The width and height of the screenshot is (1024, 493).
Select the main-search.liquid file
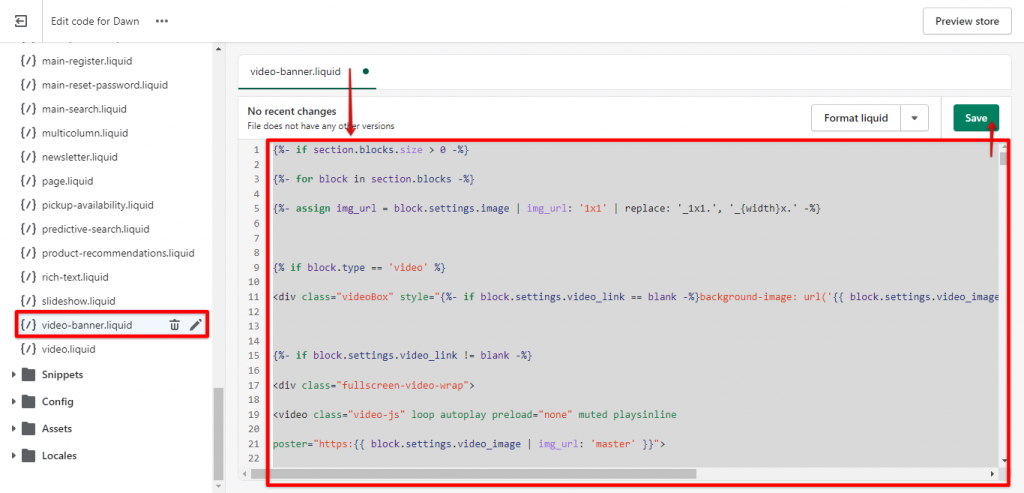click(84, 109)
